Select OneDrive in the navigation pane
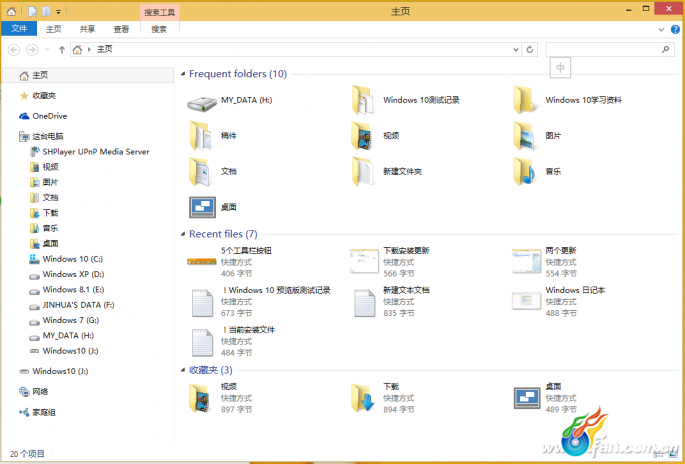685x464 pixels. click(43, 116)
